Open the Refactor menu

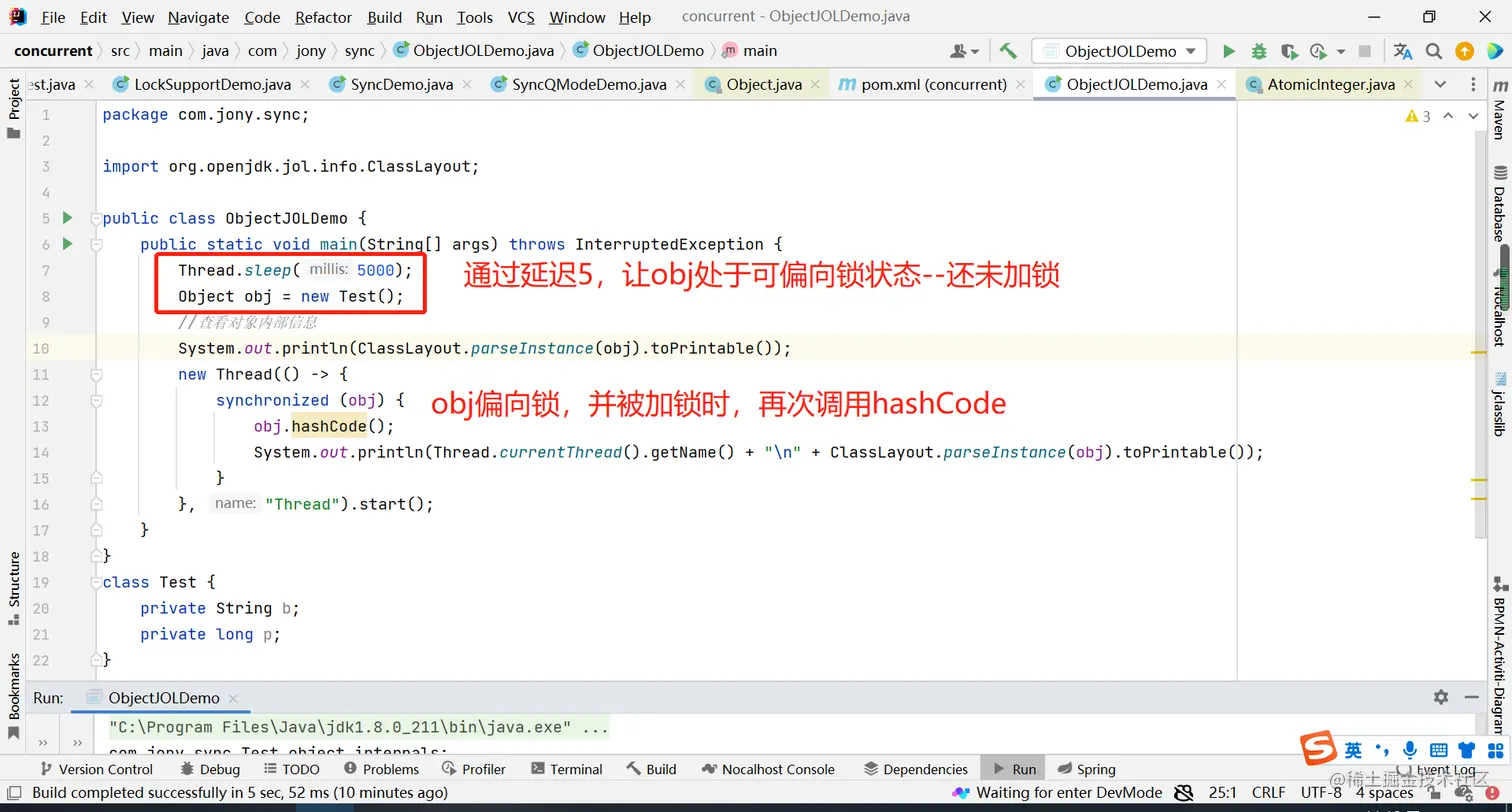click(323, 17)
